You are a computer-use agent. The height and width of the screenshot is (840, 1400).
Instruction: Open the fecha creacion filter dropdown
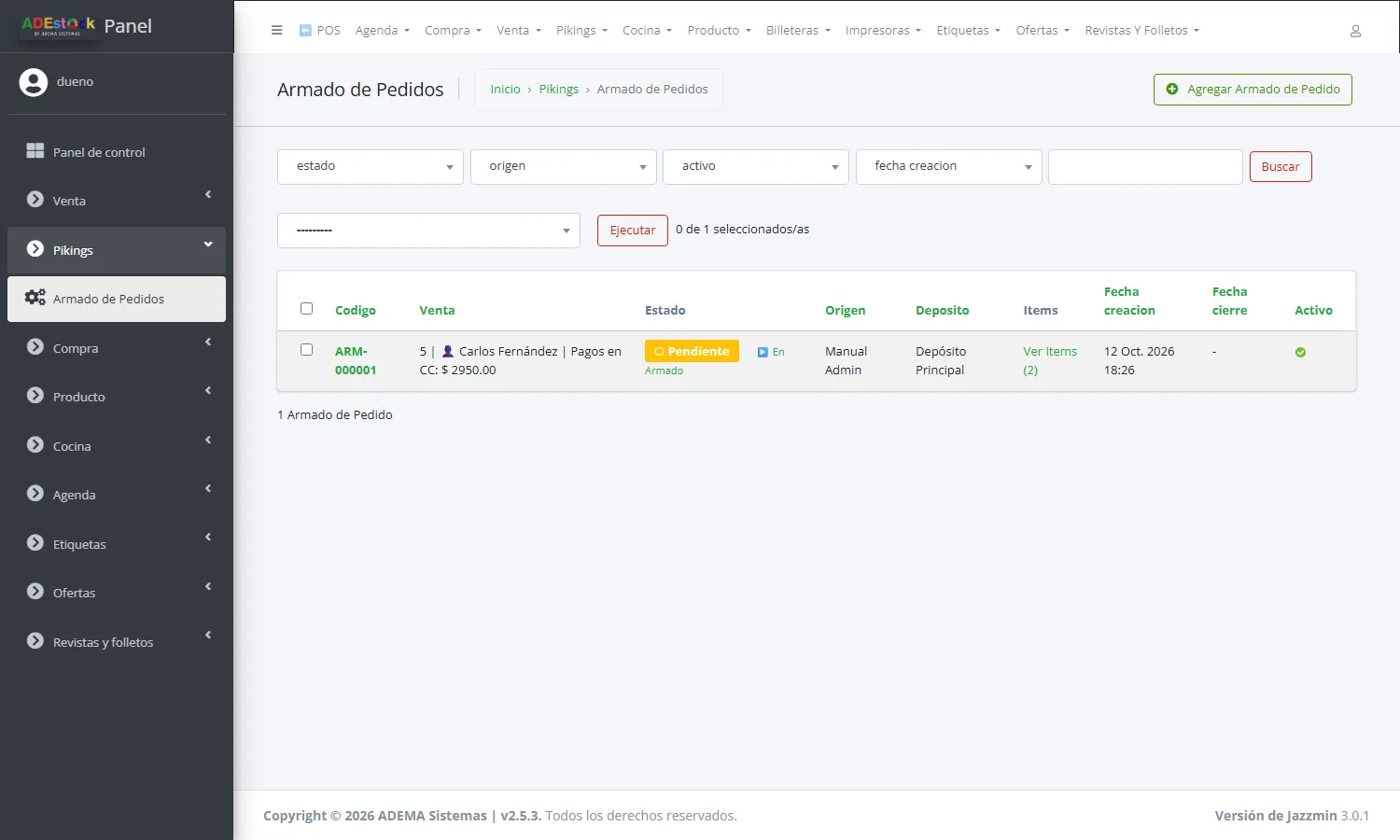coord(949,167)
